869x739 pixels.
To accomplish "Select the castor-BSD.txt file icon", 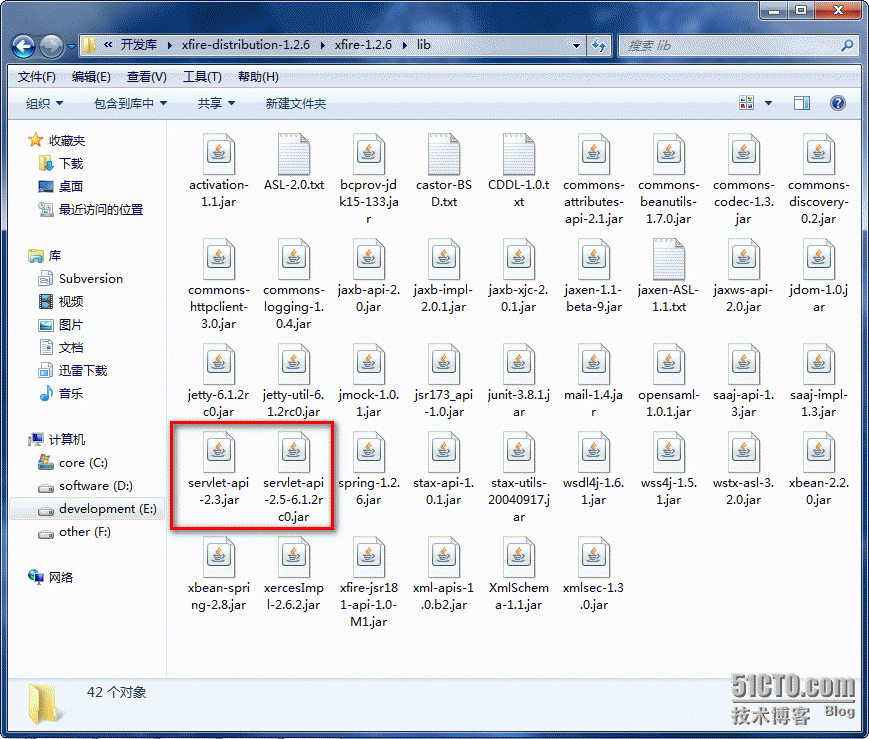I will [x=444, y=154].
